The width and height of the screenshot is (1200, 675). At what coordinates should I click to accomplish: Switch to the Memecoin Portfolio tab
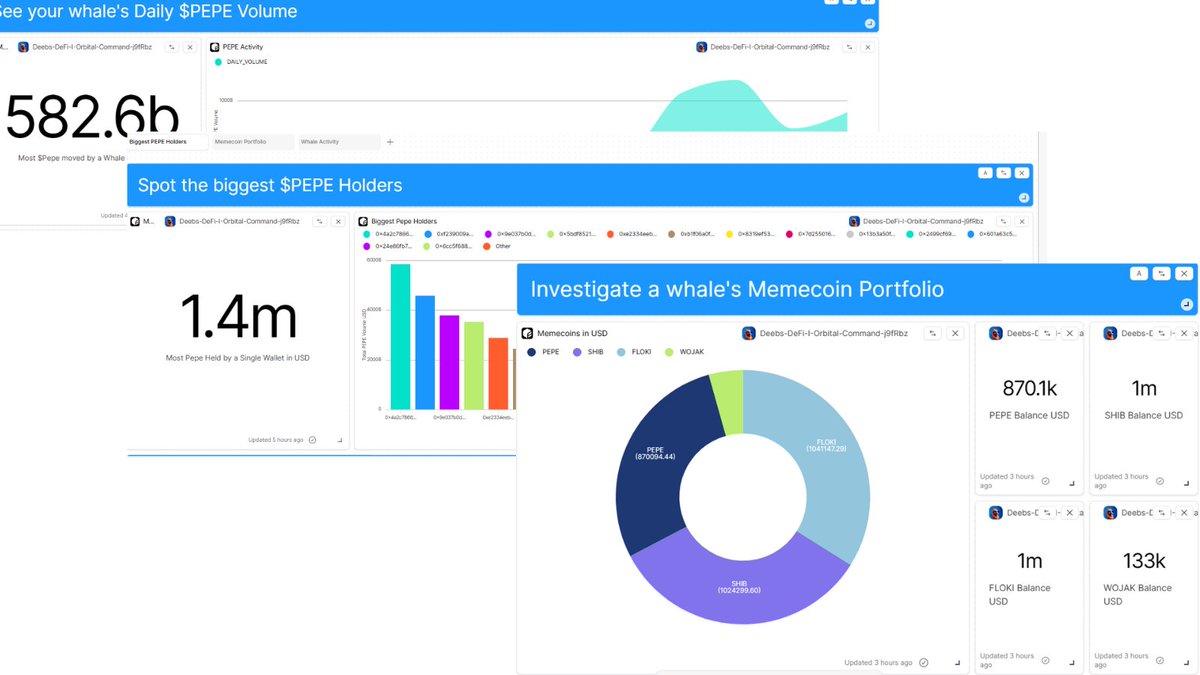(x=252, y=142)
